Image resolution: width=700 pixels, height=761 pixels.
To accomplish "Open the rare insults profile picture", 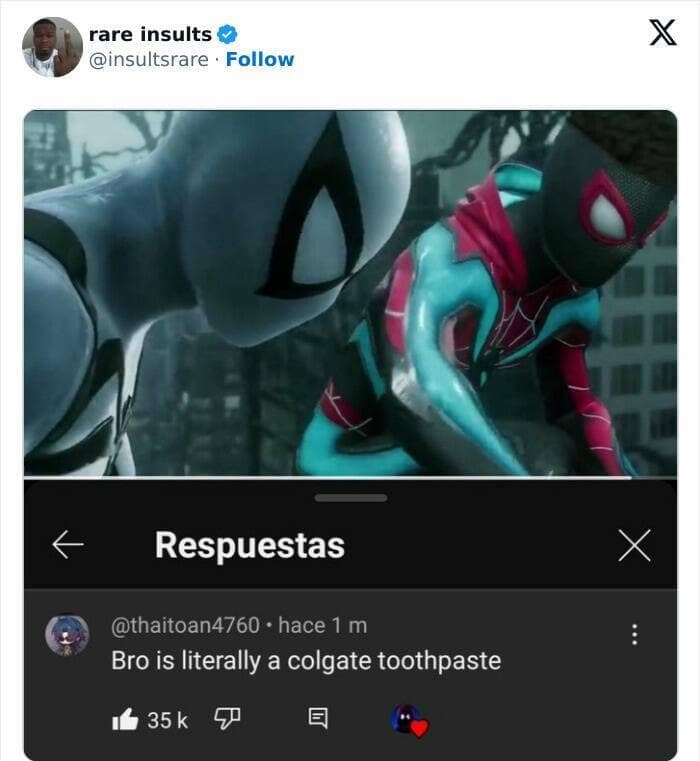I will click(52, 48).
